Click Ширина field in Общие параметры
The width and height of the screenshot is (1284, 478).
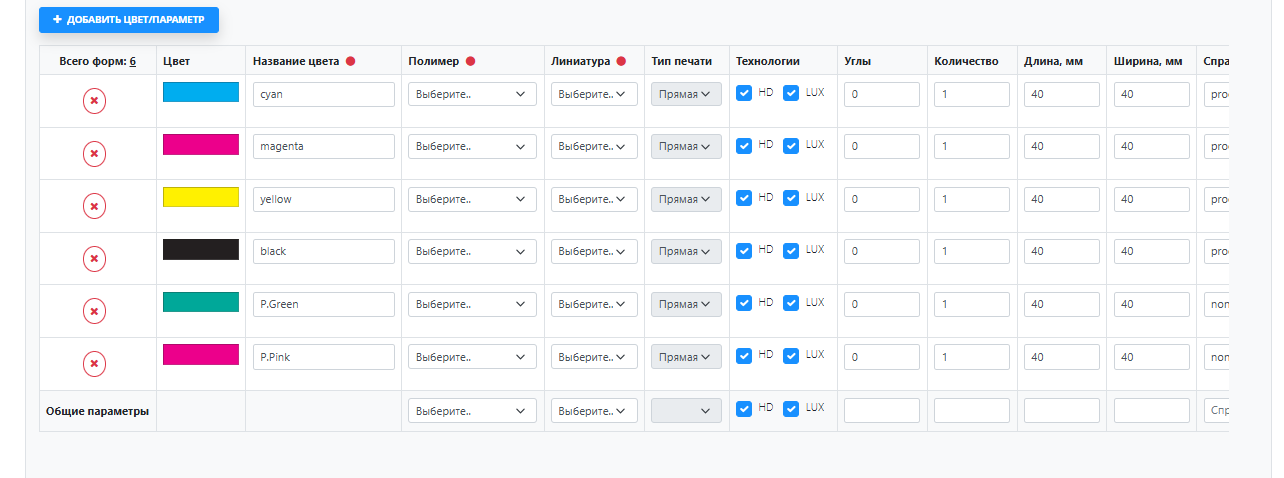(x=1152, y=411)
